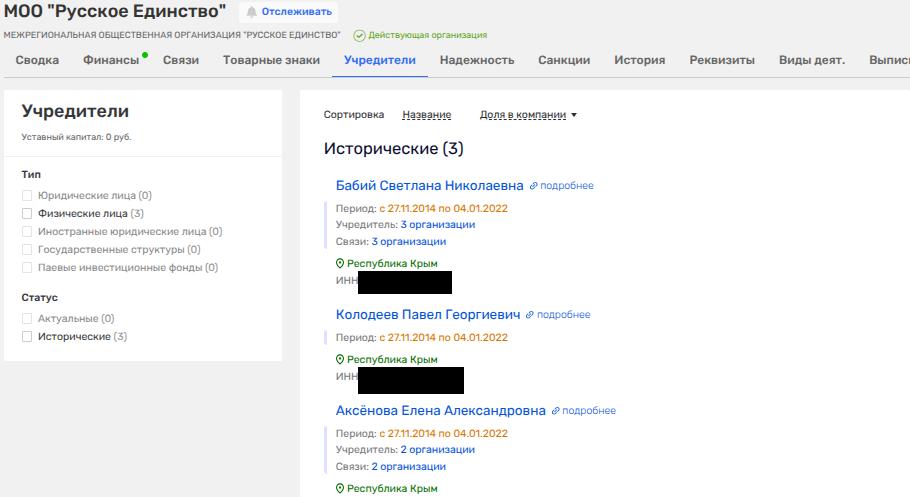Open the Доля в компании sort dropdown
This screenshot has height=497, width=910.
pos(529,115)
